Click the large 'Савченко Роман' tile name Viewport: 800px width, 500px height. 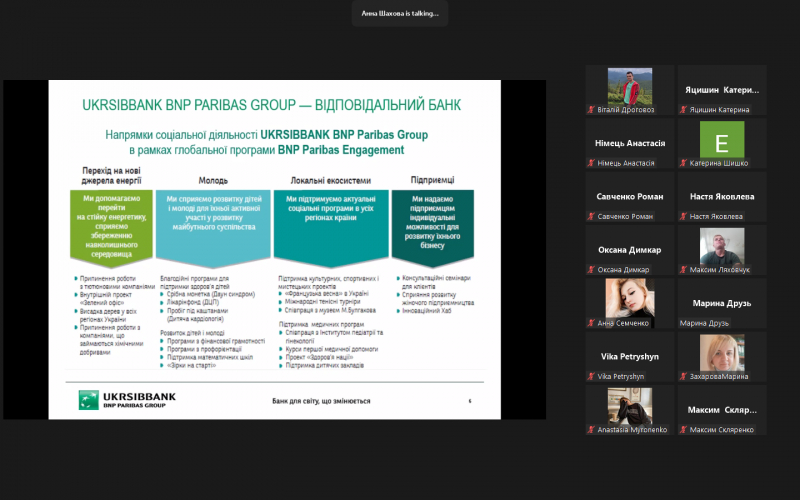(630, 196)
